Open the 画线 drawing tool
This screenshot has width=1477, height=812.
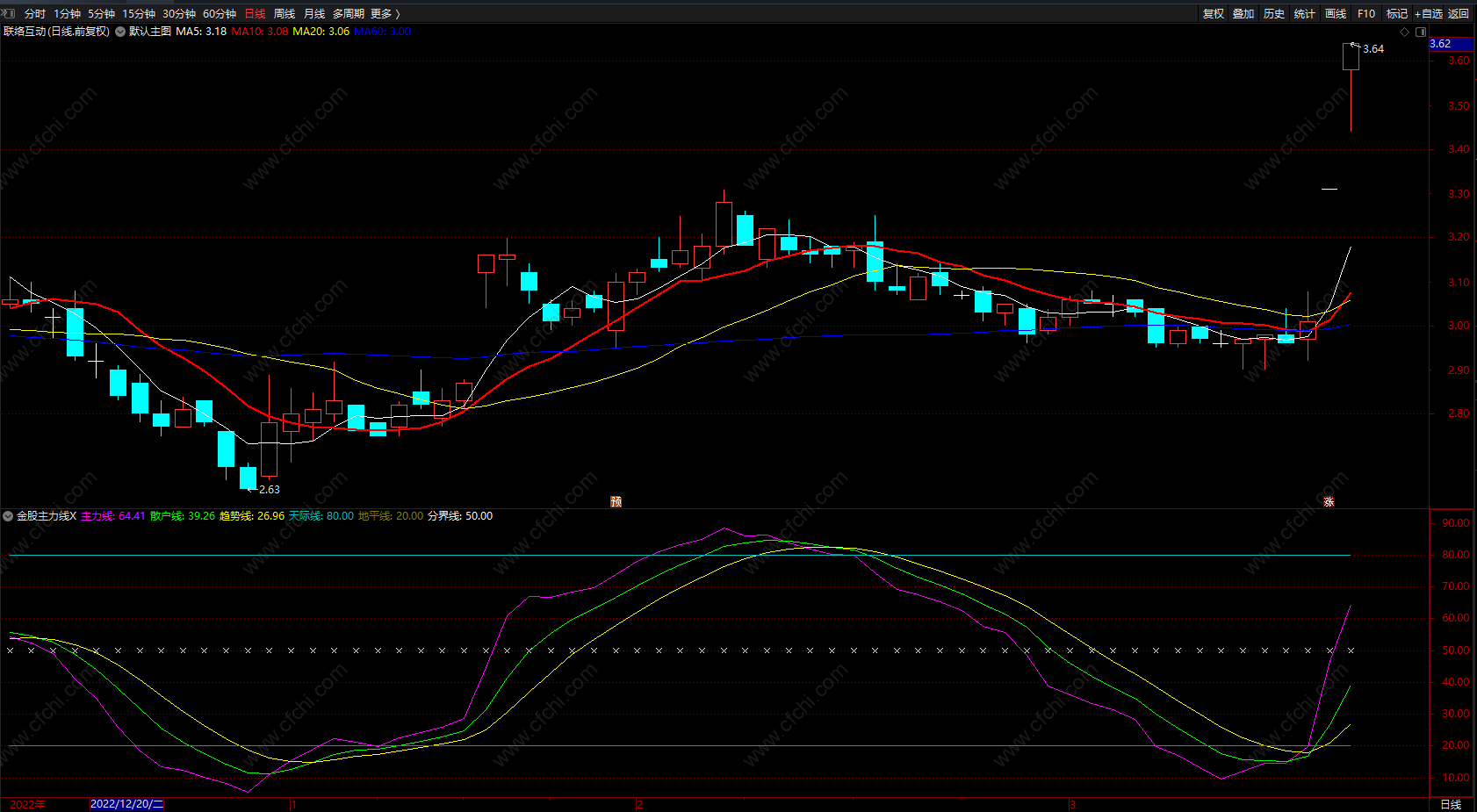1336,13
